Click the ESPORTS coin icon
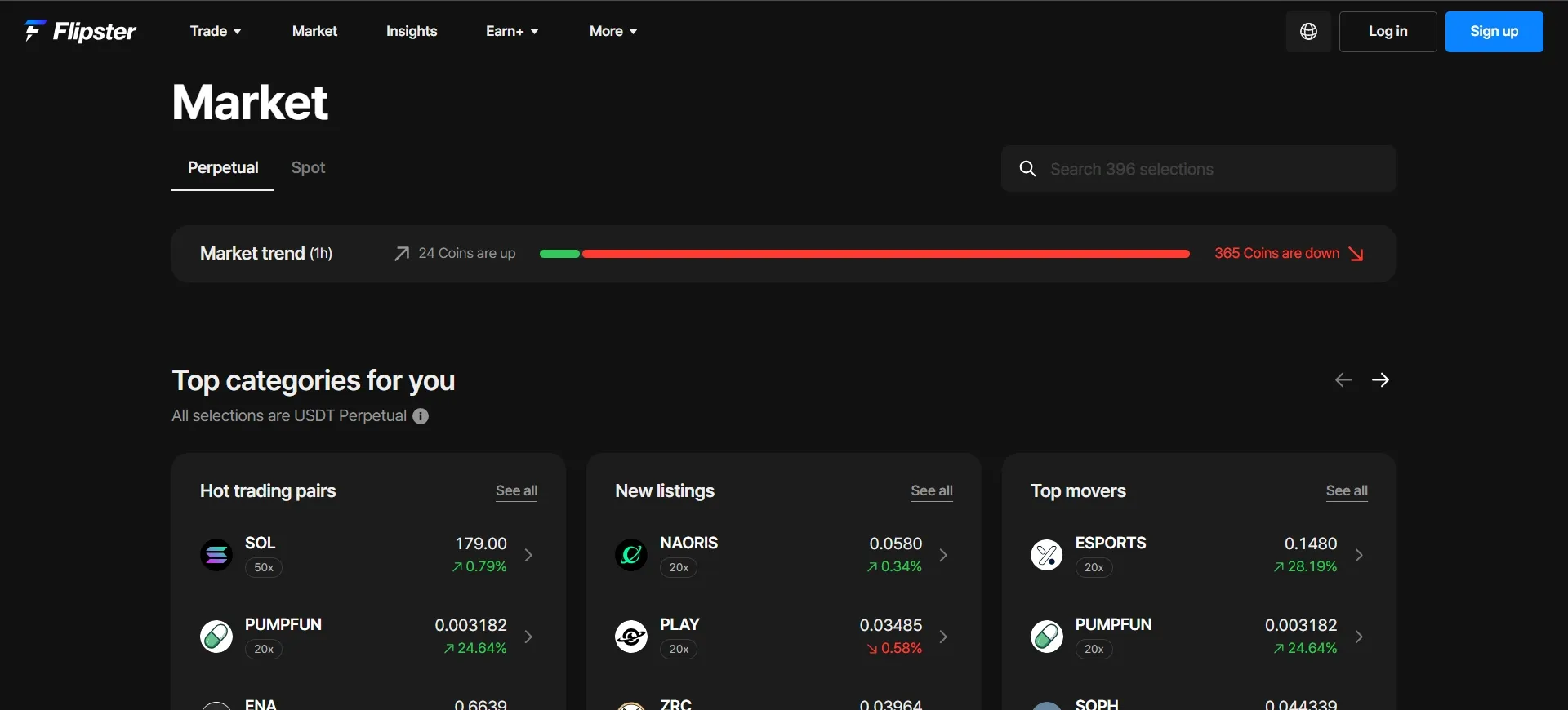 point(1047,555)
